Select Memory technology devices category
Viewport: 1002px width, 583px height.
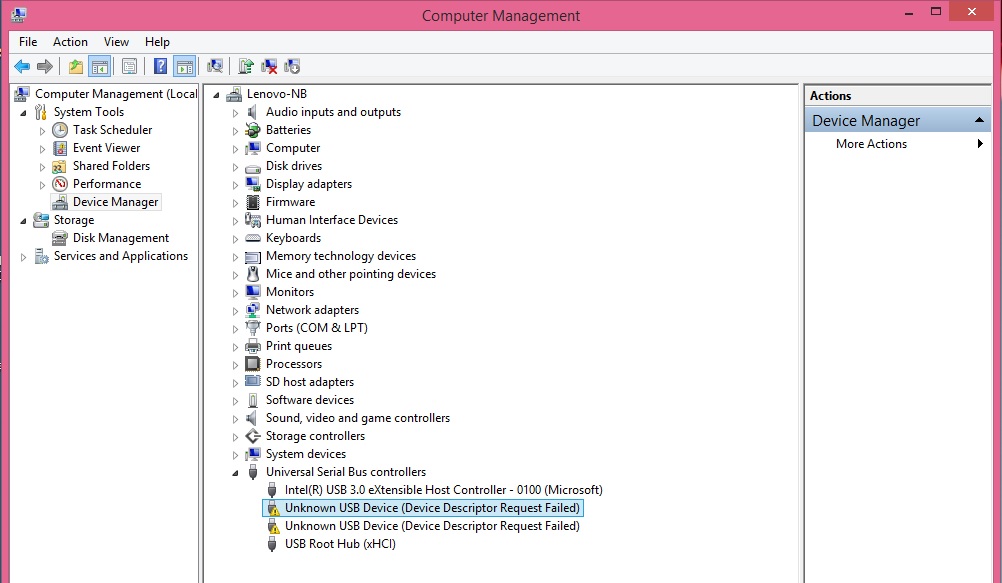pyautogui.click(x=341, y=256)
